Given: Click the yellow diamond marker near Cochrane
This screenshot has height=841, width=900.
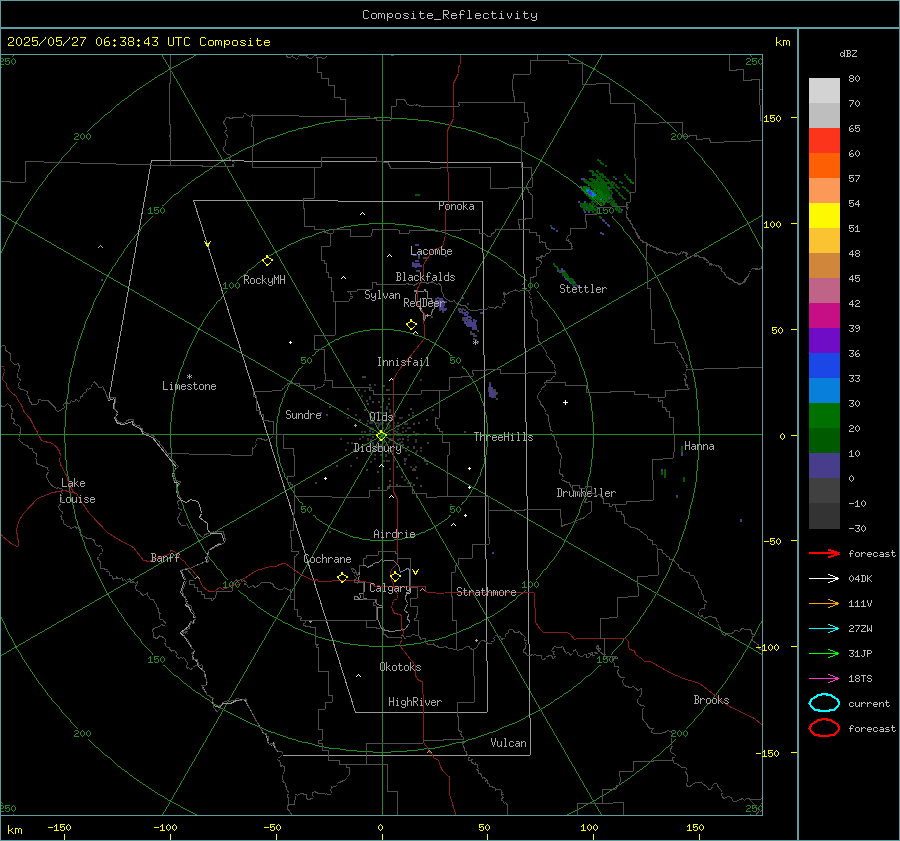Looking at the screenshot, I should tap(342, 578).
